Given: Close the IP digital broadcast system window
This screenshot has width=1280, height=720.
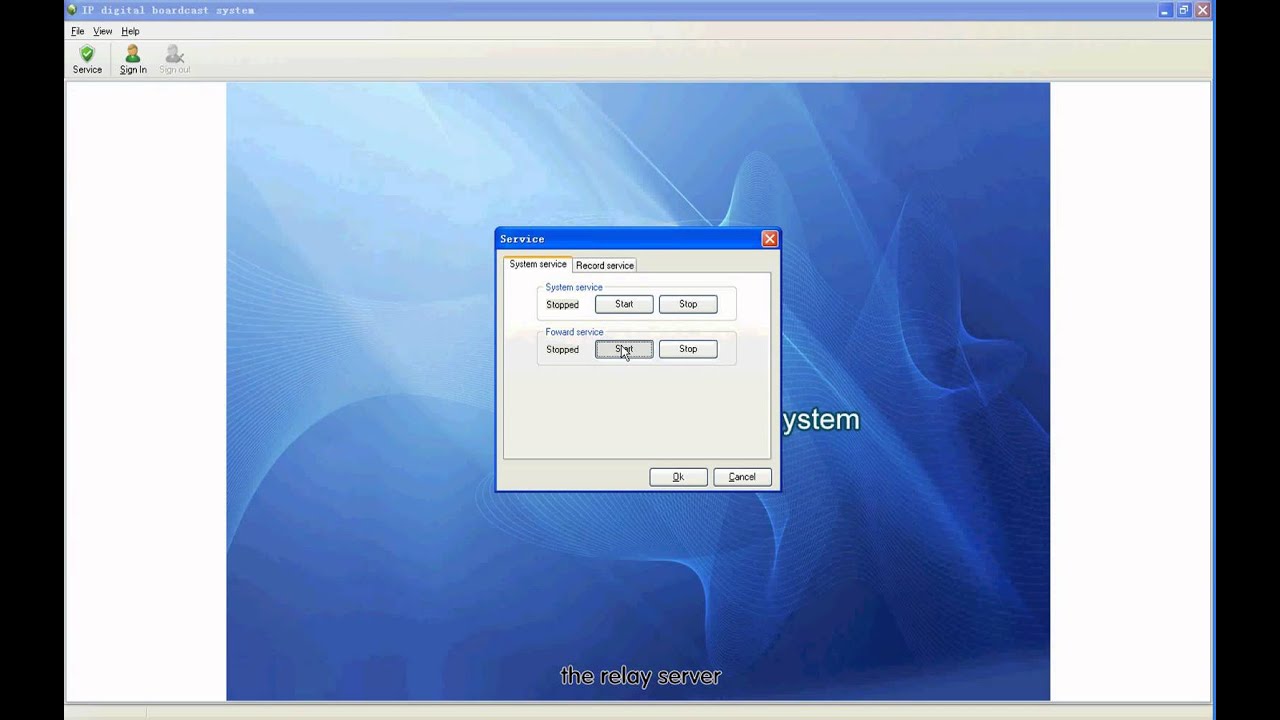Looking at the screenshot, I should 1203,10.
